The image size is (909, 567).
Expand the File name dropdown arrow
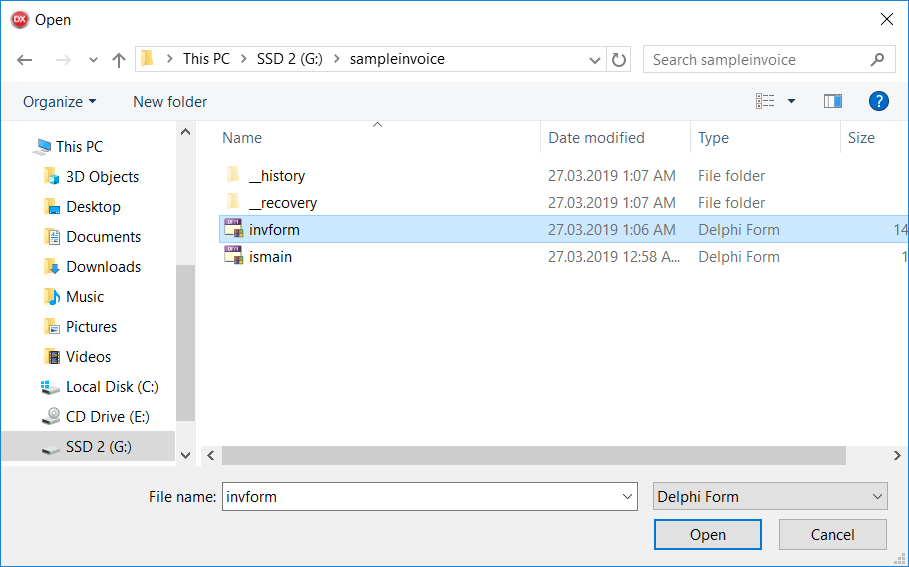[x=627, y=497]
